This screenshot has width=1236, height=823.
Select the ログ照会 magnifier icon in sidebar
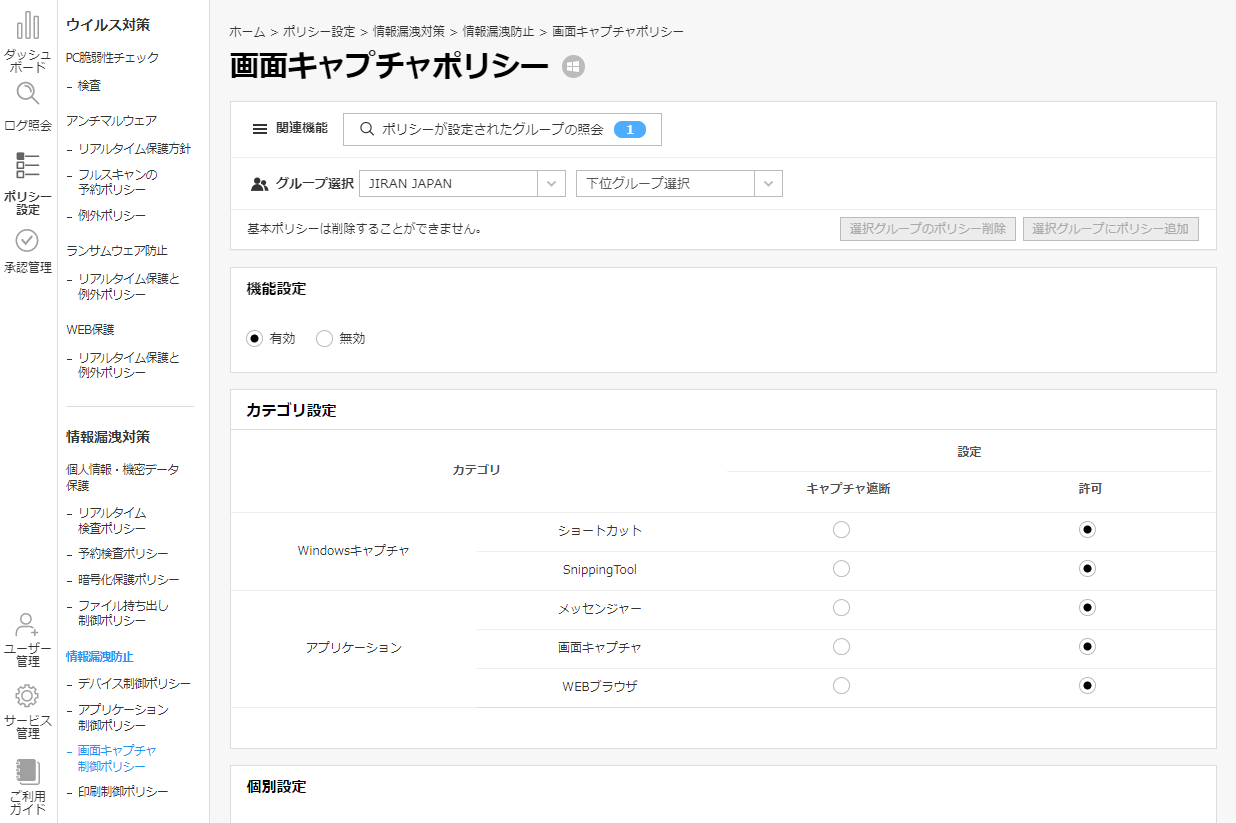[27, 95]
